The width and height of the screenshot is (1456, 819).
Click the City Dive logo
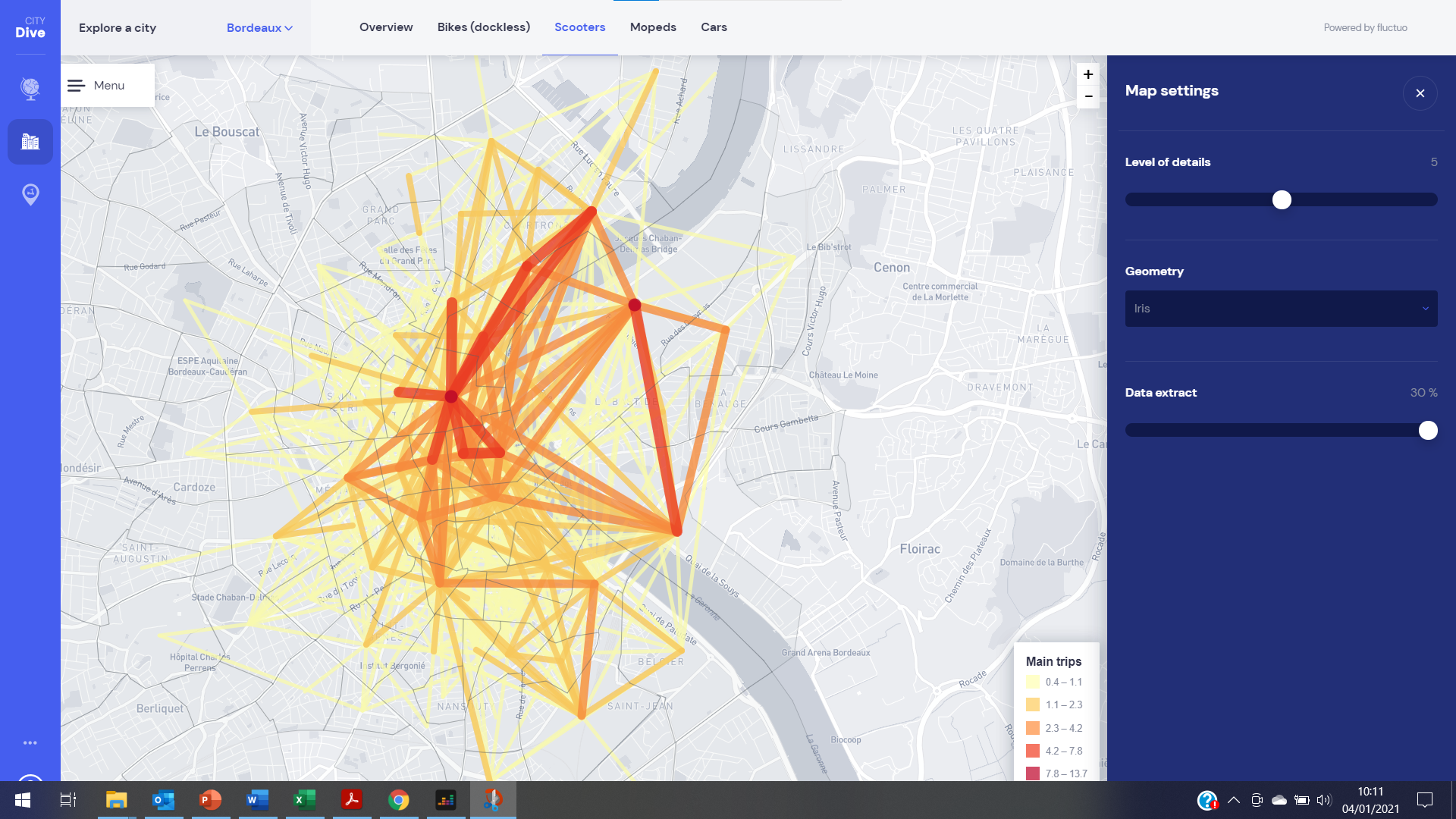(30, 27)
